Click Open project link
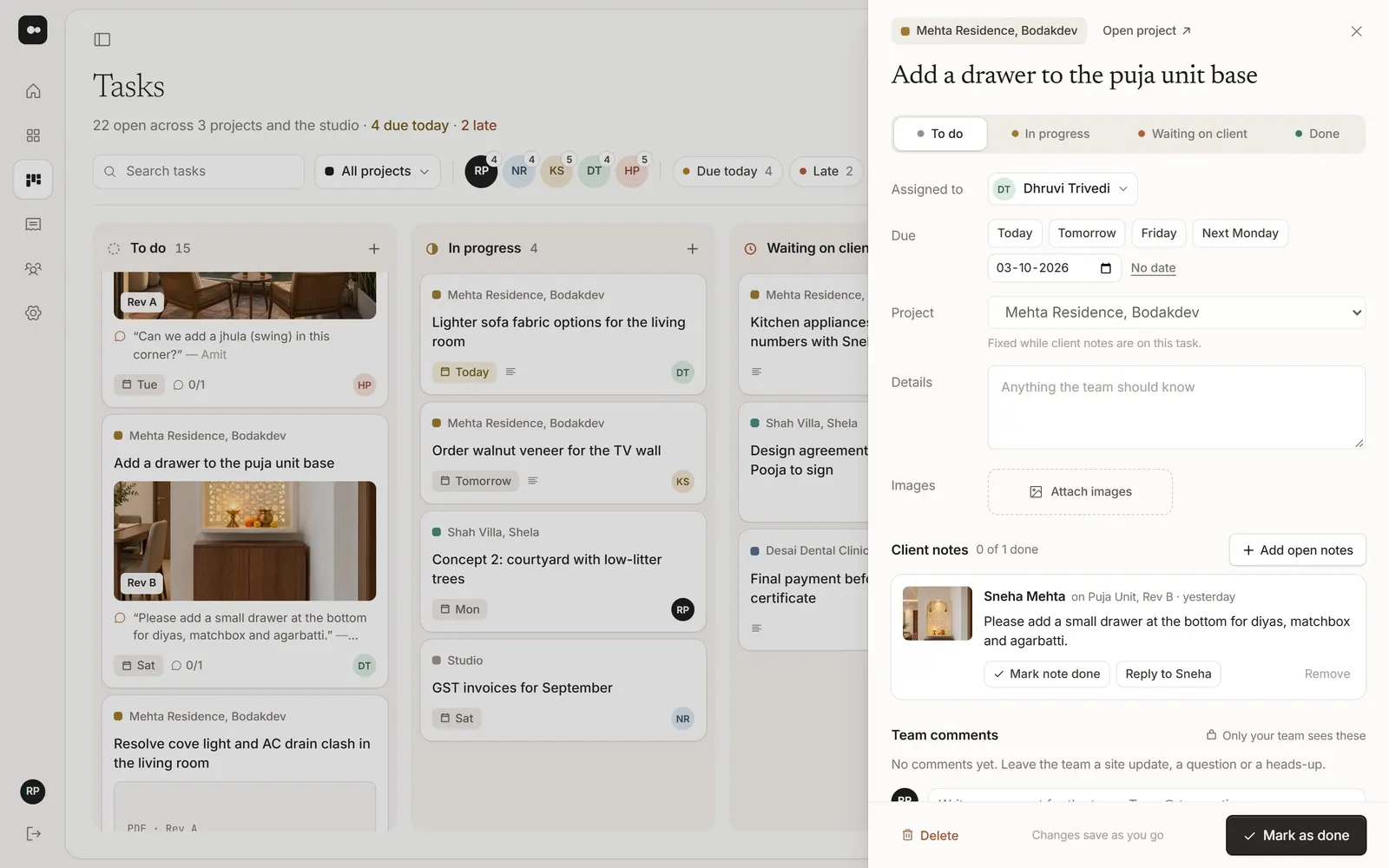This screenshot has height=868, width=1389. [1147, 30]
